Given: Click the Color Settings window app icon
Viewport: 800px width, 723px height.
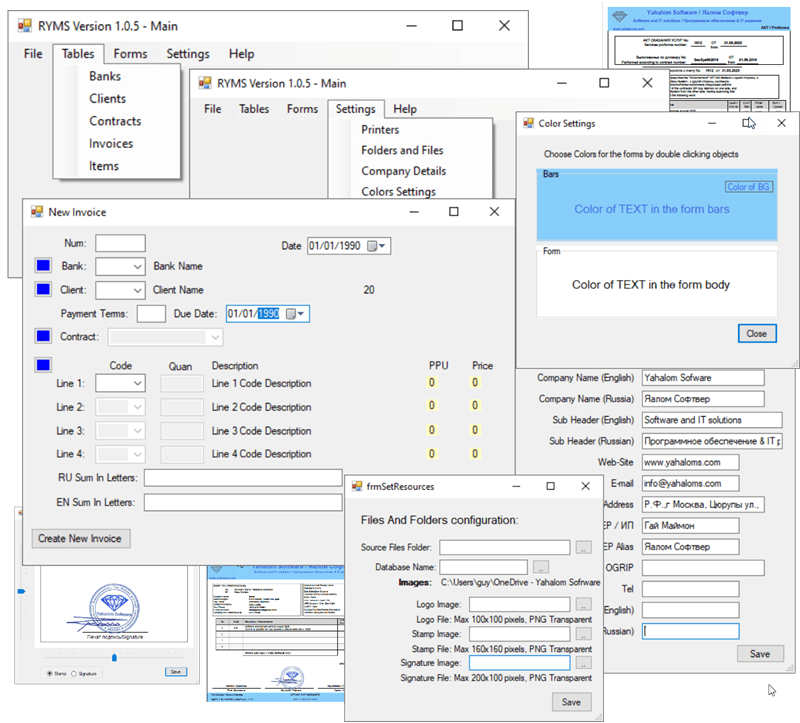Looking at the screenshot, I should (x=528, y=123).
